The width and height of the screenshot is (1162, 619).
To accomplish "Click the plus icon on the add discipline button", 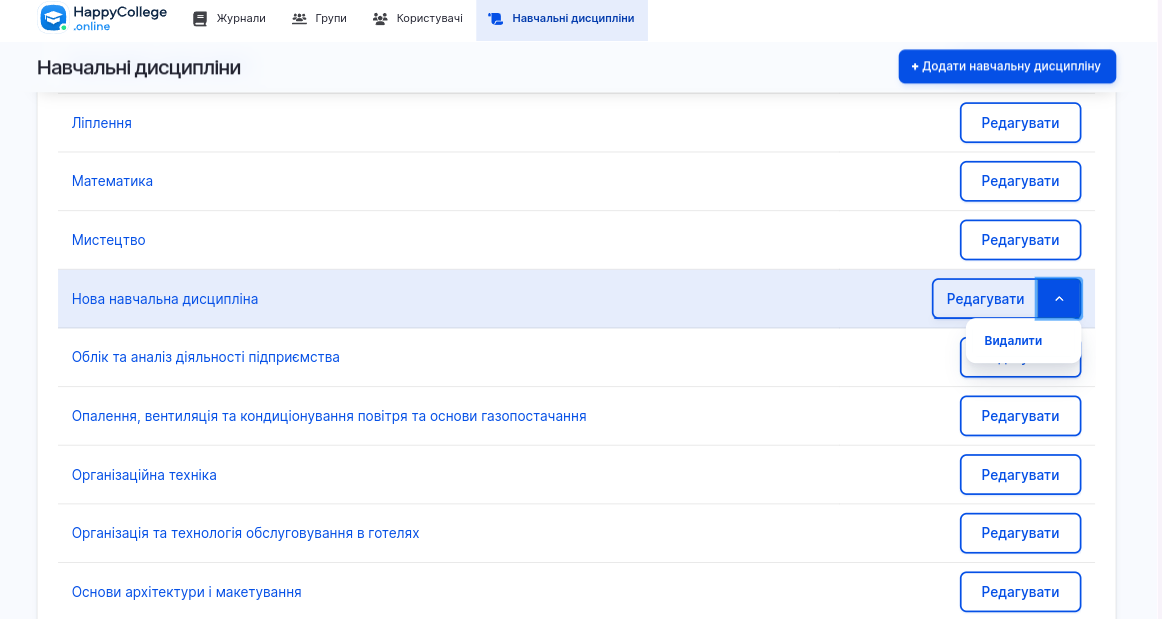I will click(913, 66).
